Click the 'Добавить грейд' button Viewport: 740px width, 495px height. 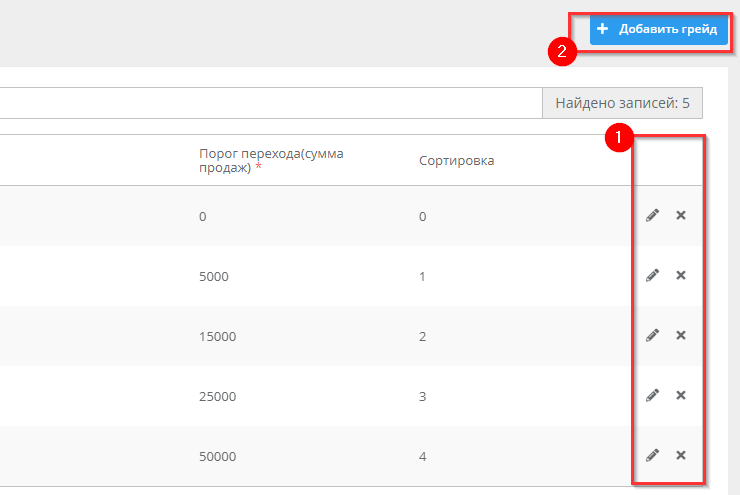pyautogui.click(x=657, y=30)
